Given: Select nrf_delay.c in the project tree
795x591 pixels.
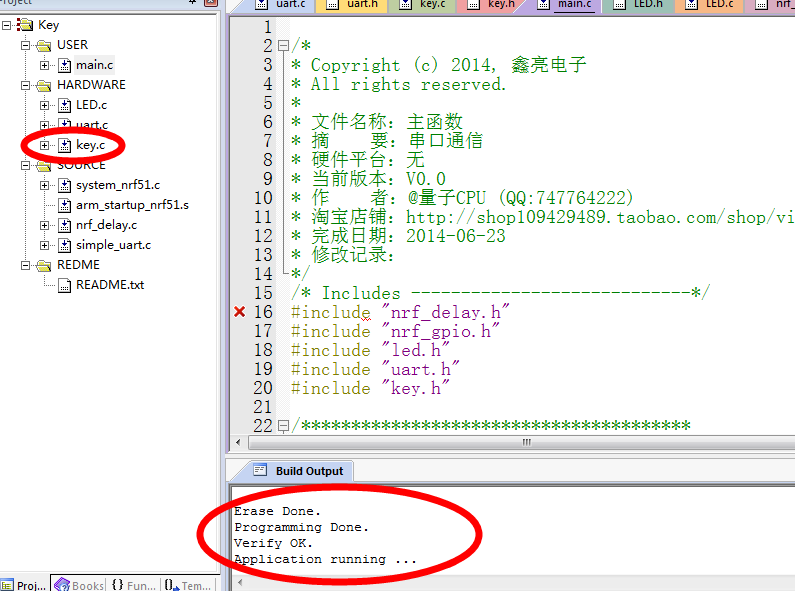Looking at the screenshot, I should click(106, 225).
